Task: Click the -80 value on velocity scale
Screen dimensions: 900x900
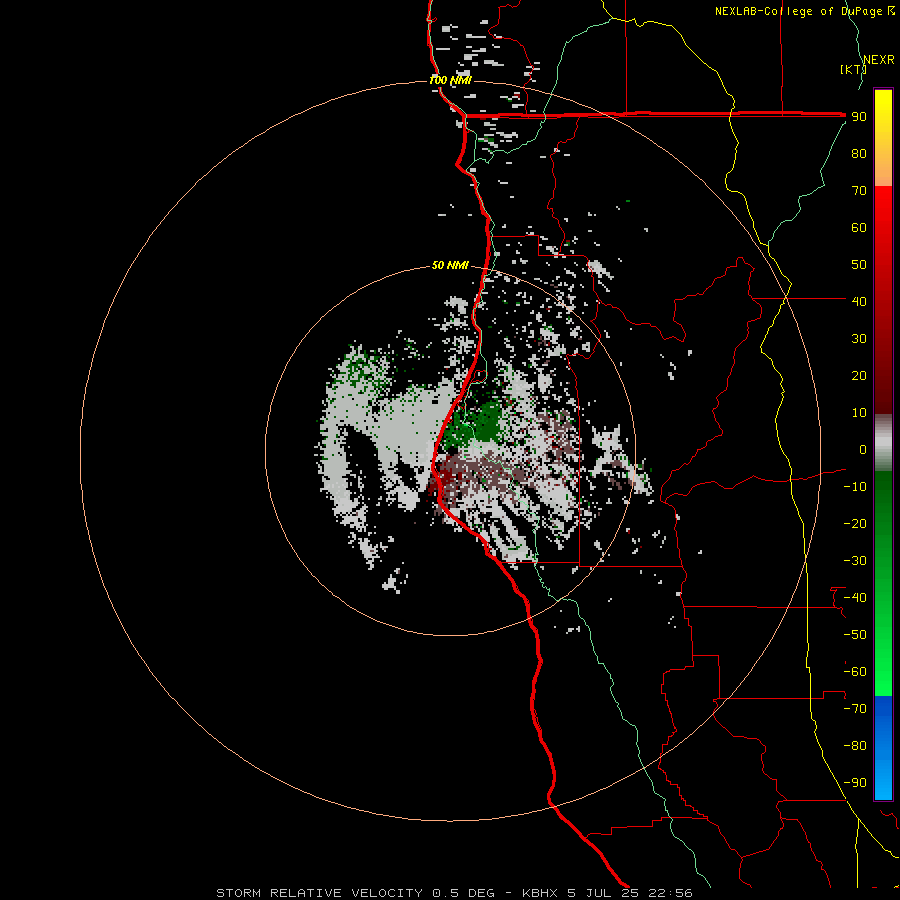Action: coord(855,746)
